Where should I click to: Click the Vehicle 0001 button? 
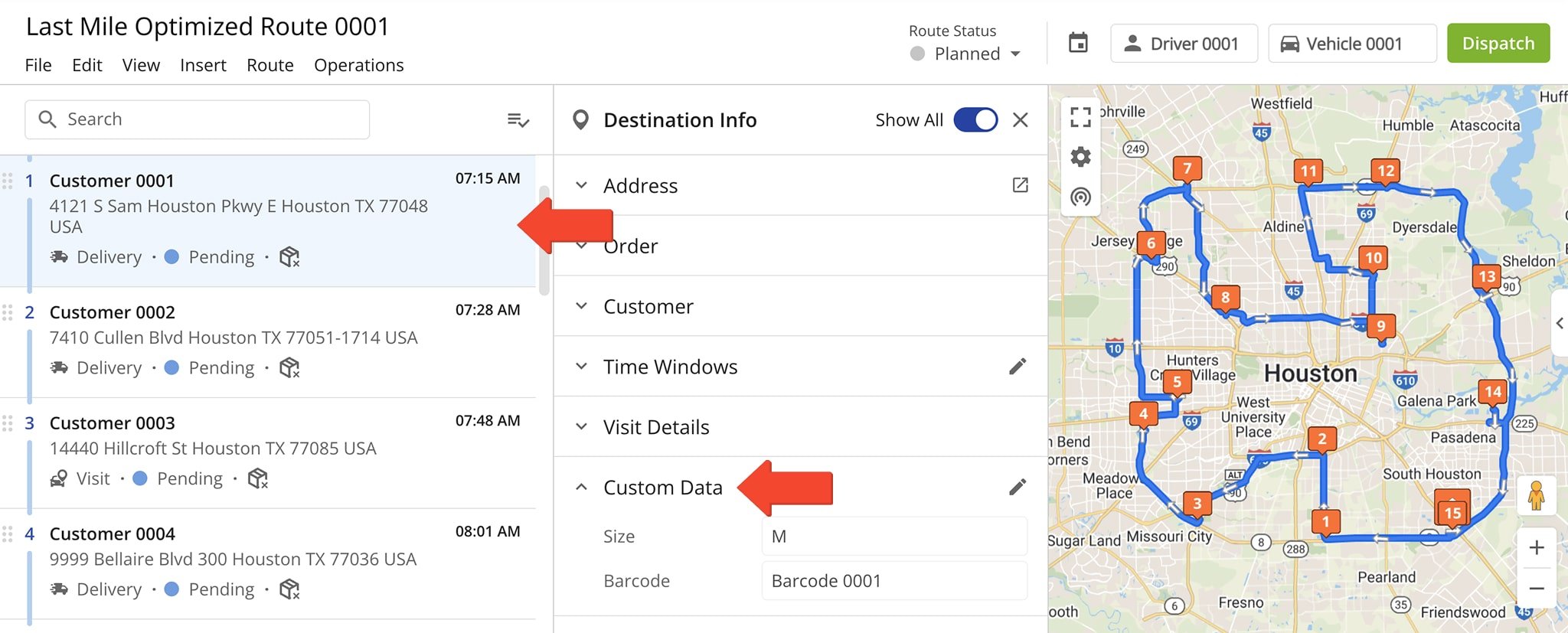1353,43
